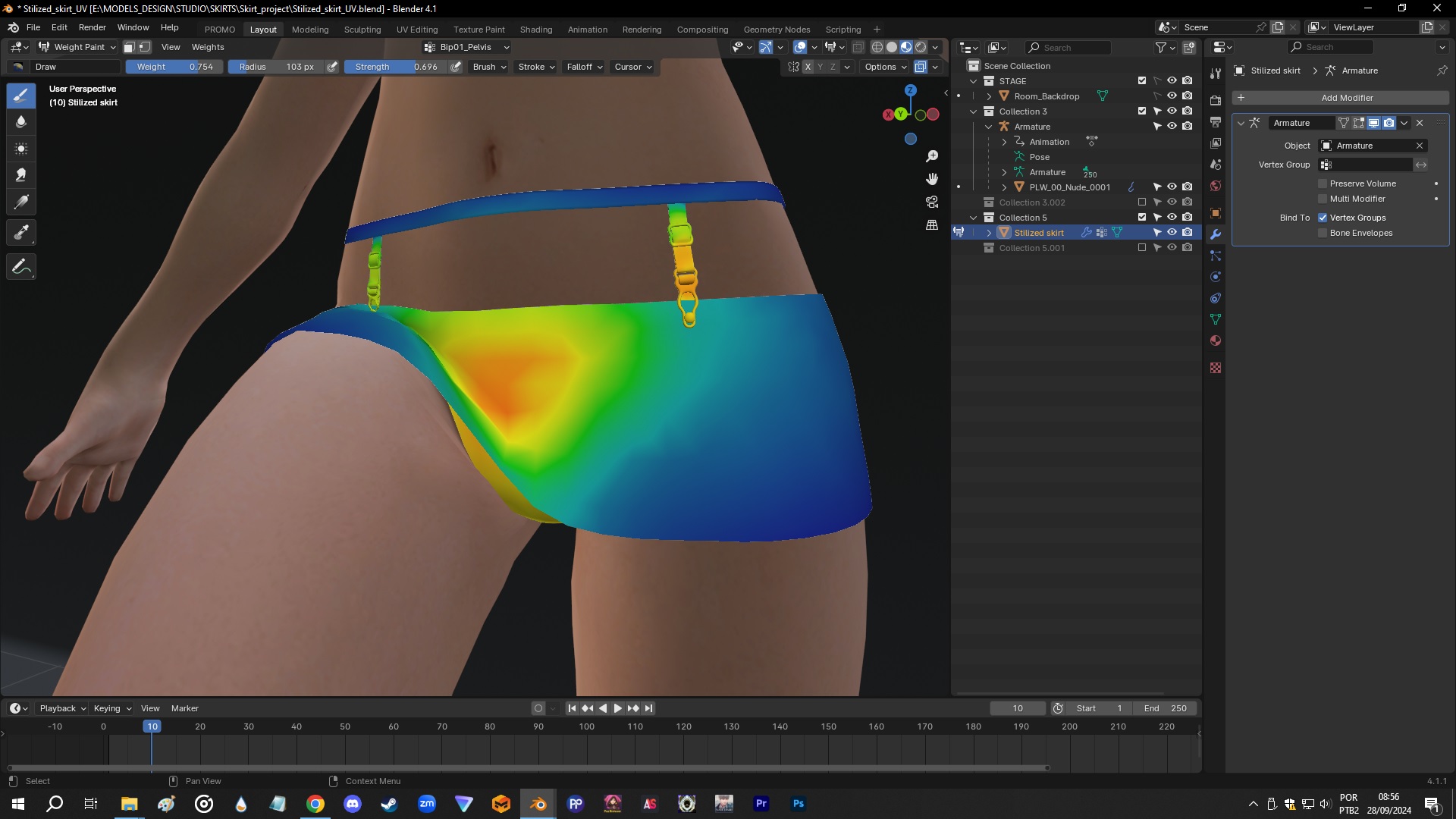Select the Stilized skirt in the outliner

point(1038,232)
